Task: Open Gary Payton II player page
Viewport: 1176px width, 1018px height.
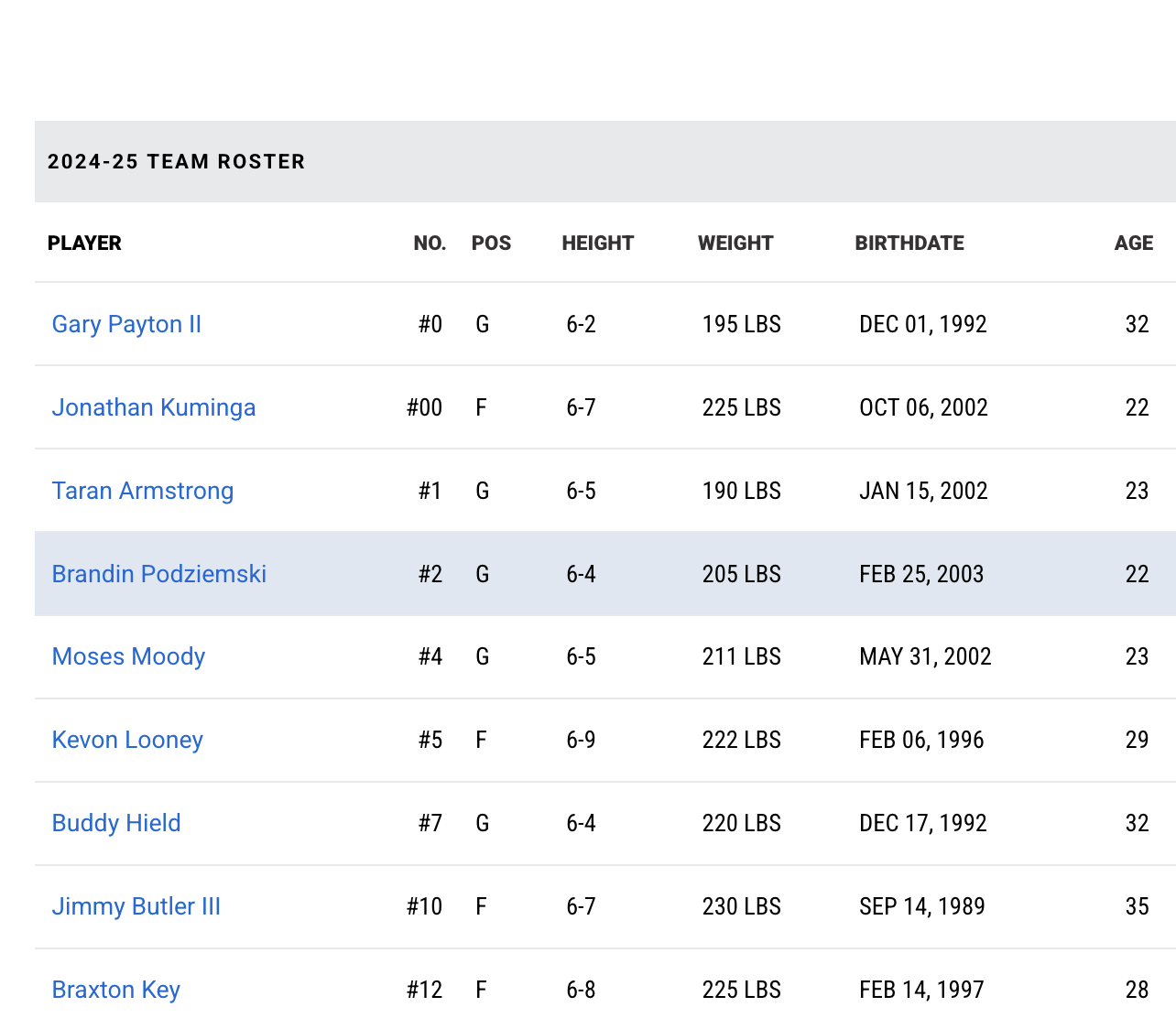Action: coord(126,324)
